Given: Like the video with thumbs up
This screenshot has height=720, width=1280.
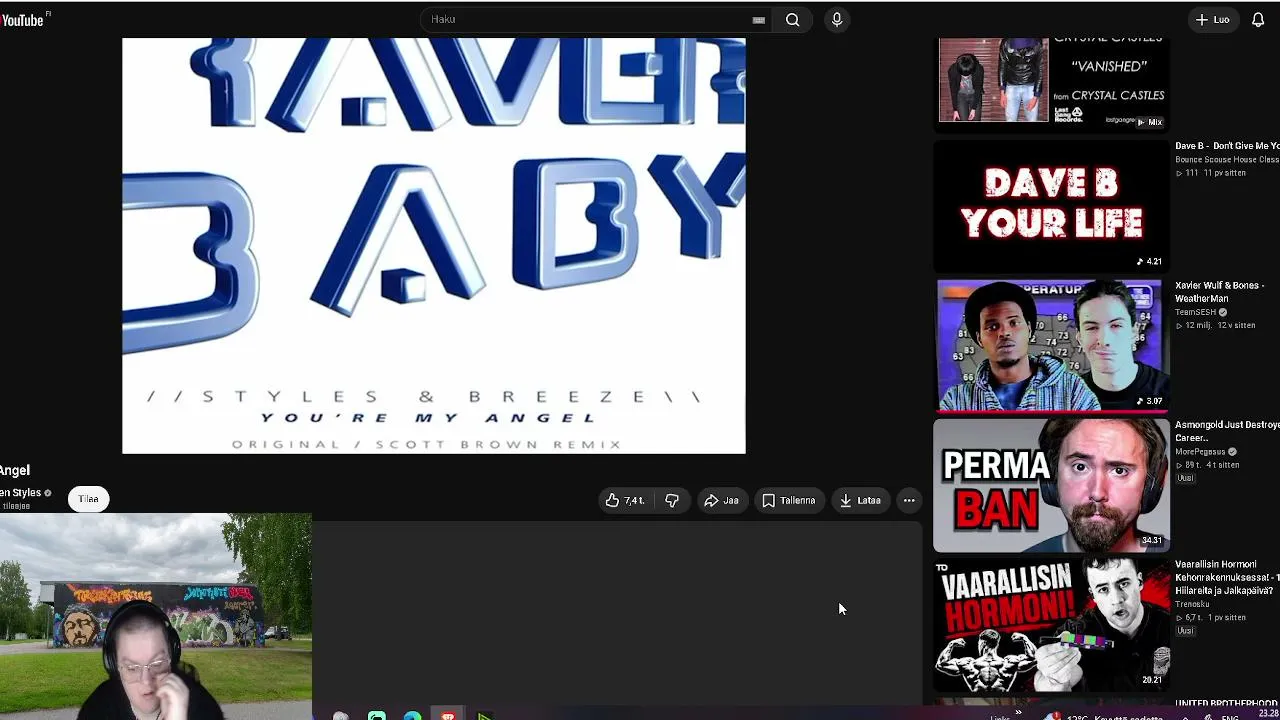Looking at the screenshot, I should (626, 500).
